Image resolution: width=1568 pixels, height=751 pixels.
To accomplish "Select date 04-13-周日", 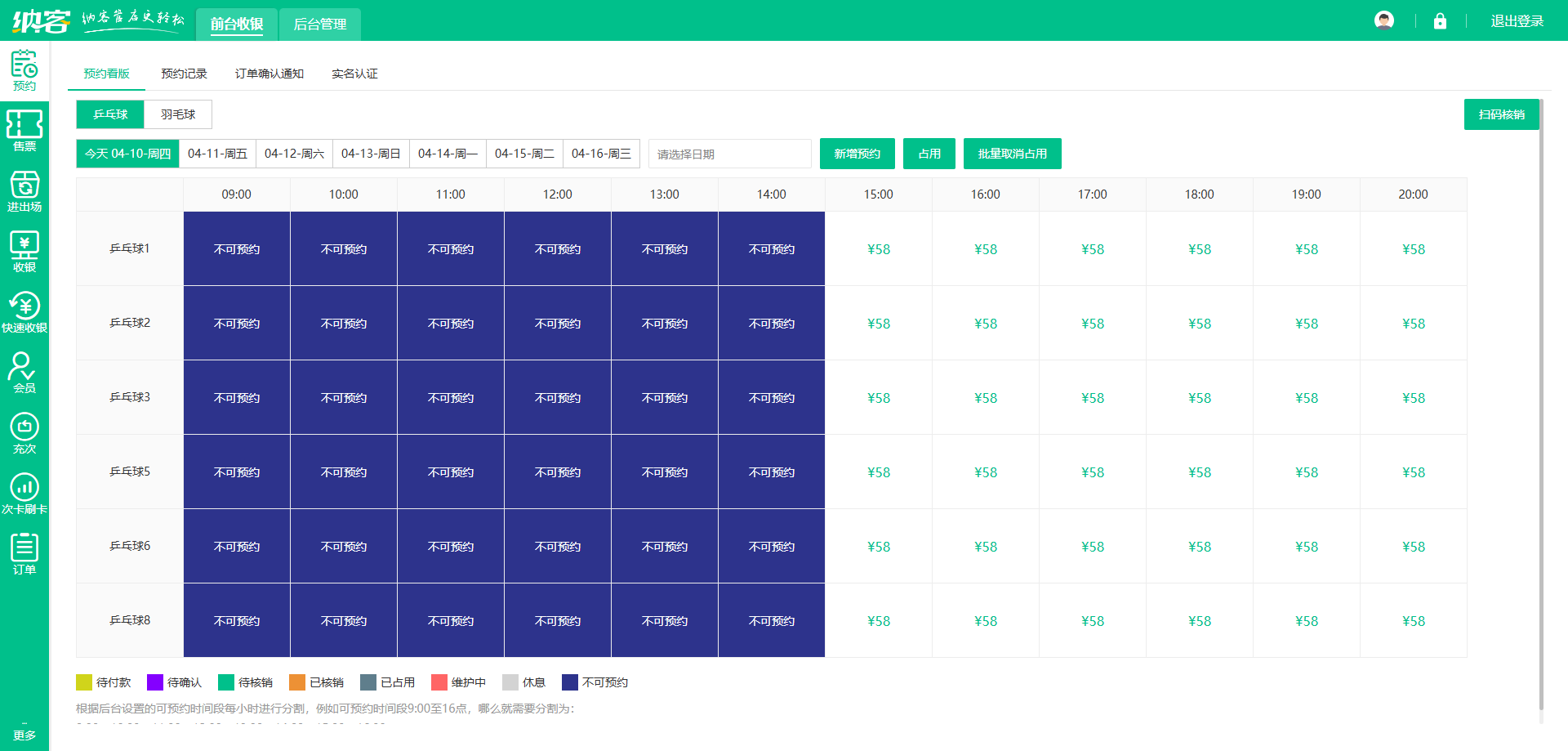I will [372, 154].
